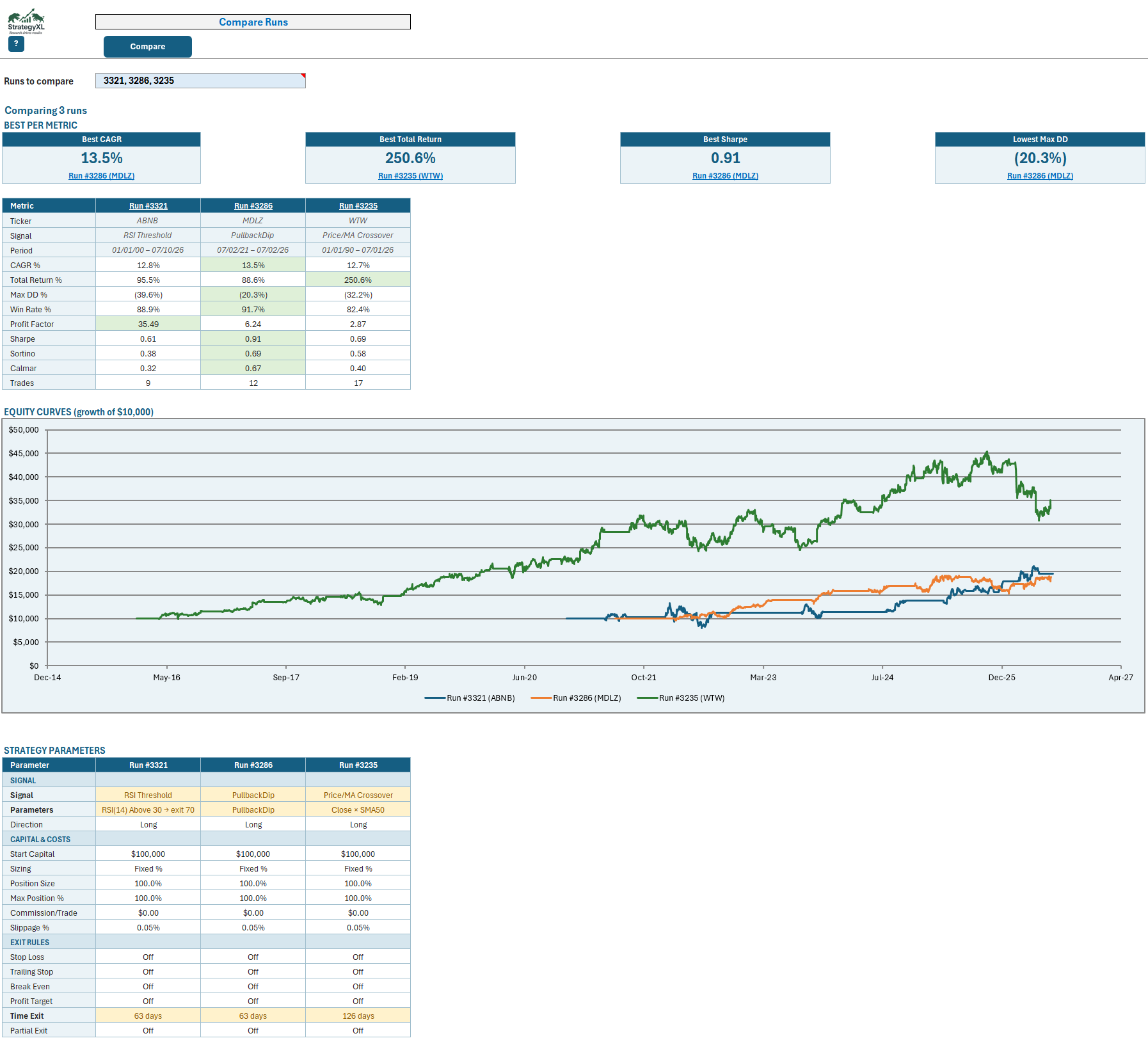Click the red comment indicator on runs field
This screenshot has width=1148, height=1045.
click(x=303, y=76)
